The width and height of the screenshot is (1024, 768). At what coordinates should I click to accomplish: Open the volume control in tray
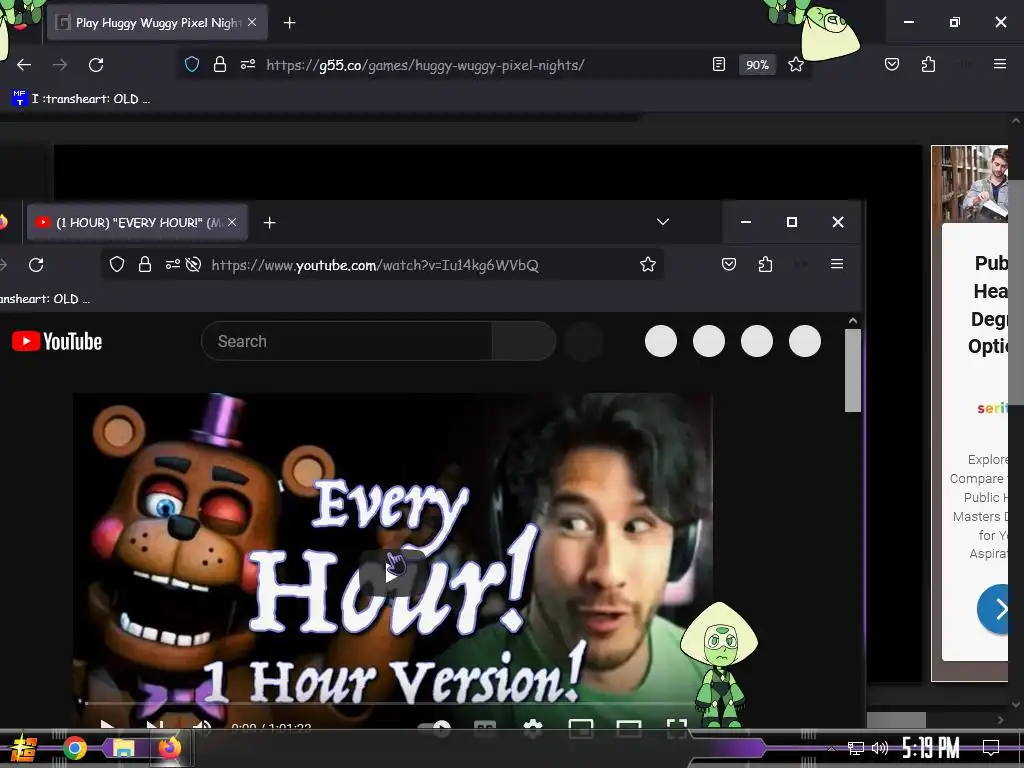pyautogui.click(x=880, y=748)
